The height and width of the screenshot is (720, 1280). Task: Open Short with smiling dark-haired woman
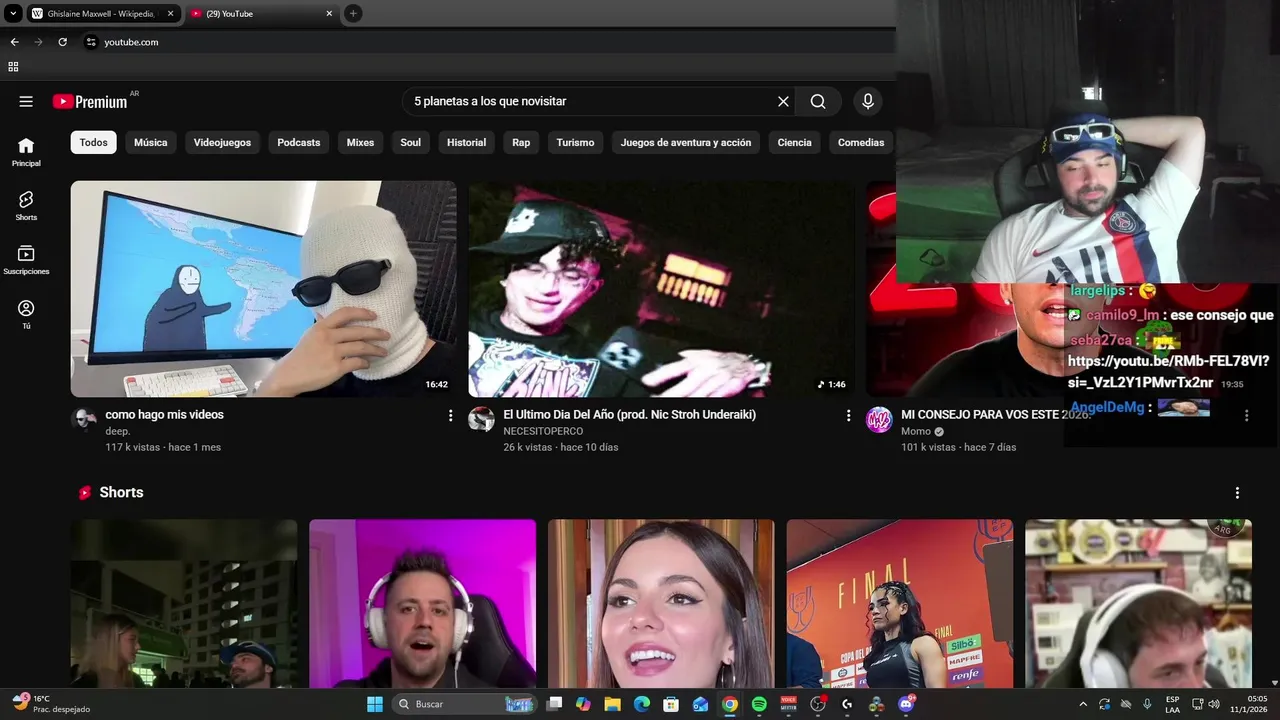661,603
